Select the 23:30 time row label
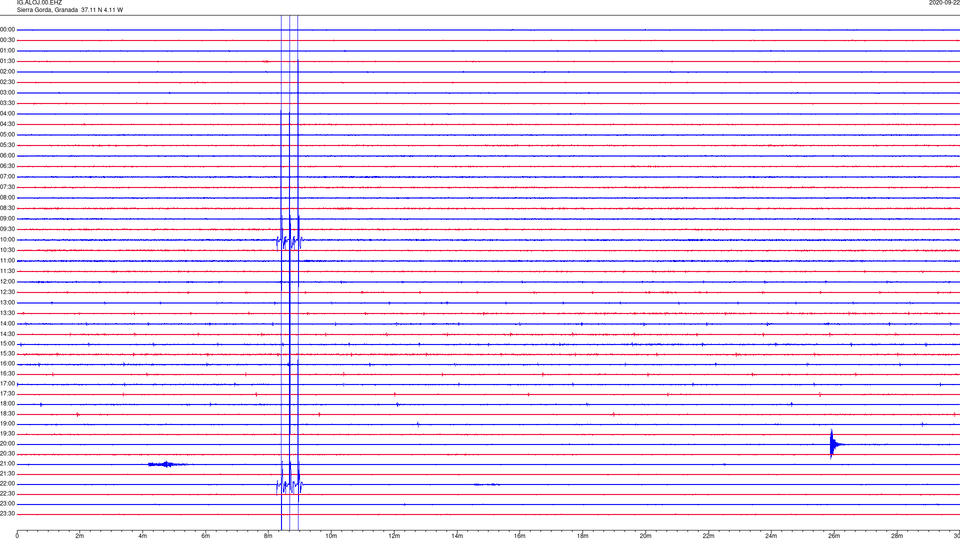Image resolution: width=960 pixels, height=540 pixels. tap(7, 514)
